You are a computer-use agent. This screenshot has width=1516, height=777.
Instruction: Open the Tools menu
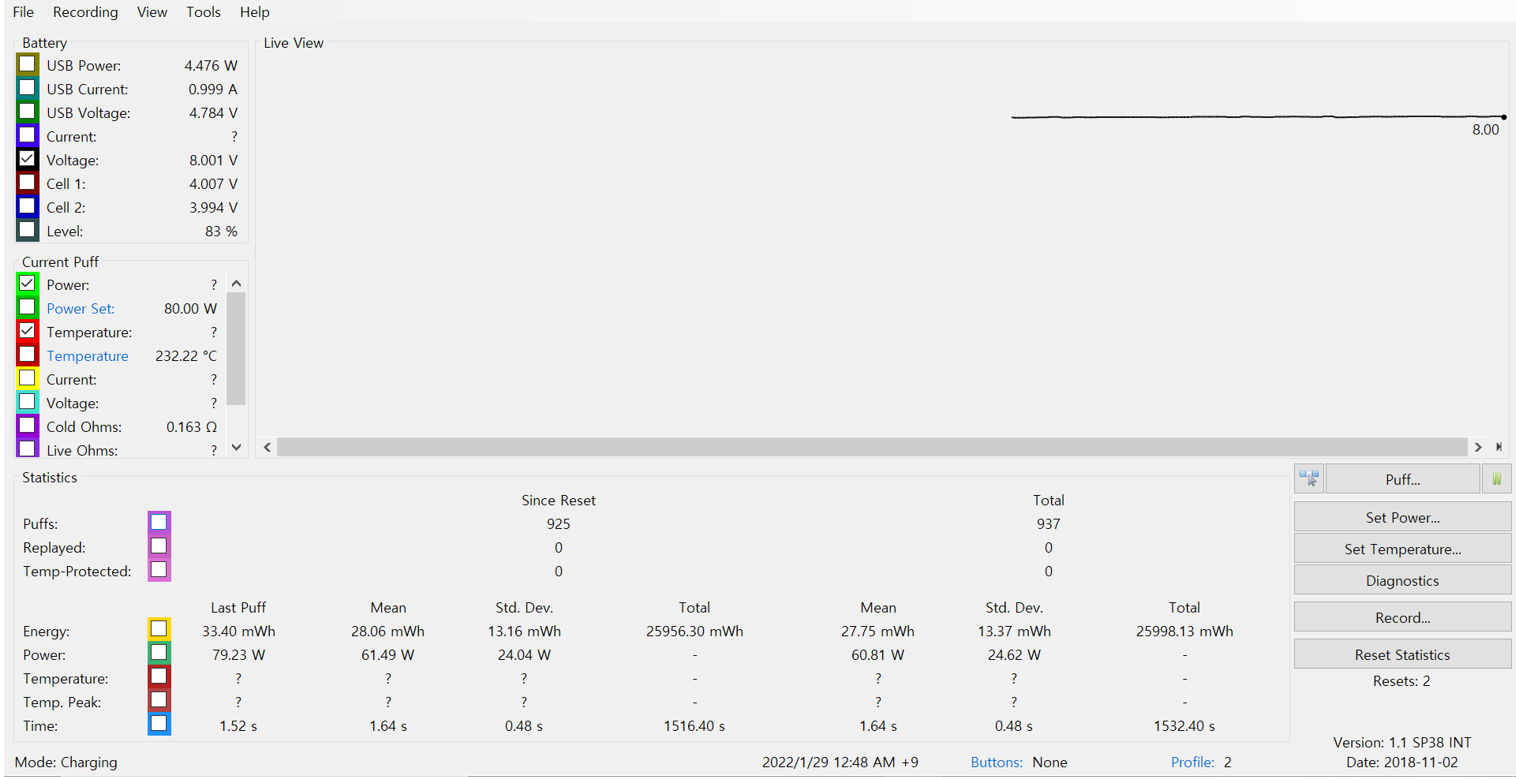tap(203, 12)
